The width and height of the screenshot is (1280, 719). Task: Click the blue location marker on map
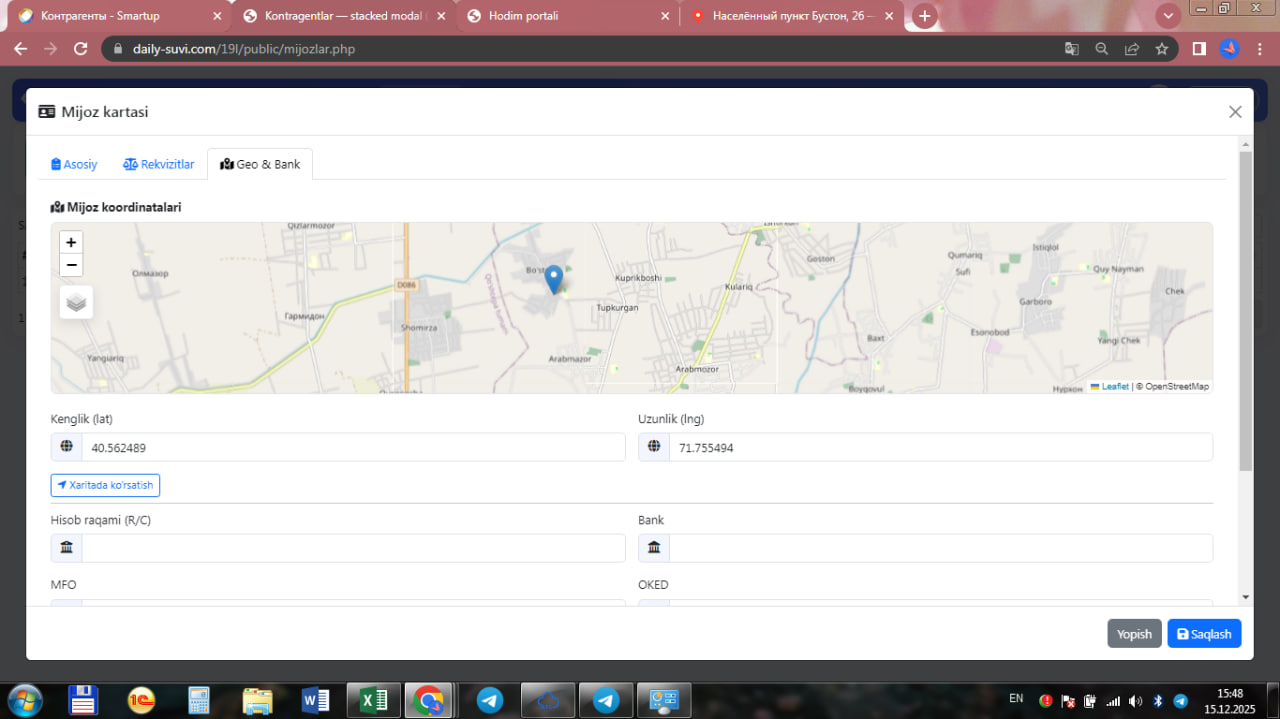pos(554,279)
